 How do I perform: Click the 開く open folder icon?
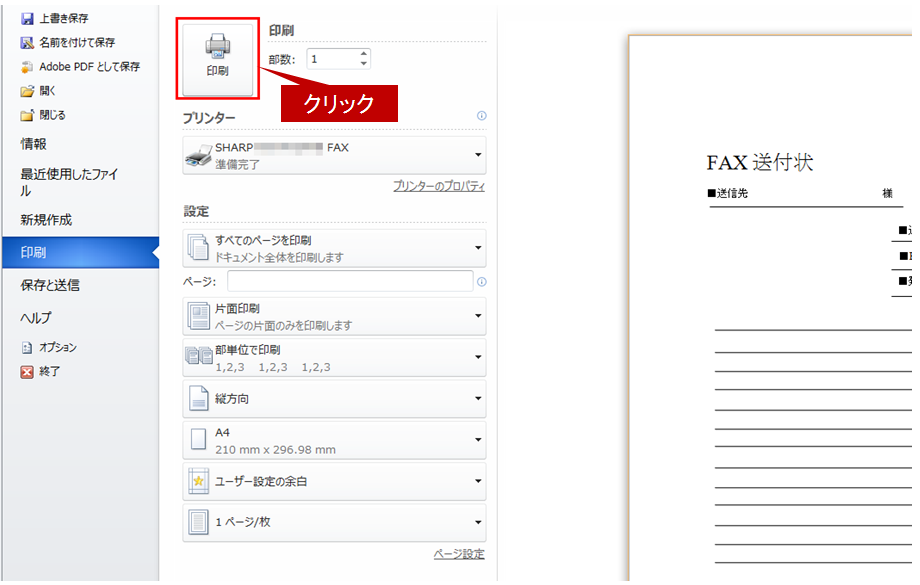[x=27, y=91]
